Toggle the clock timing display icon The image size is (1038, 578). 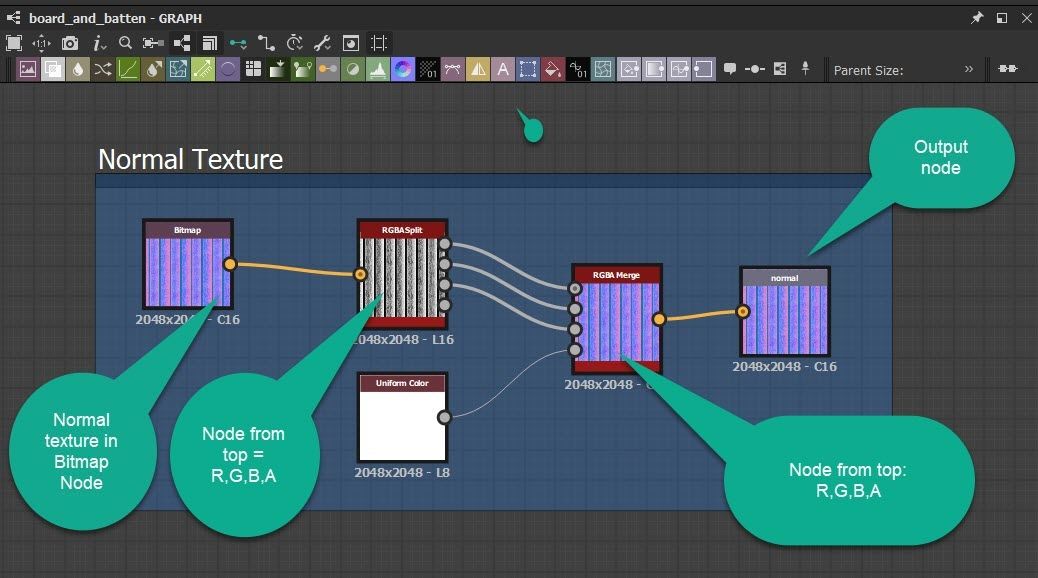coord(294,43)
